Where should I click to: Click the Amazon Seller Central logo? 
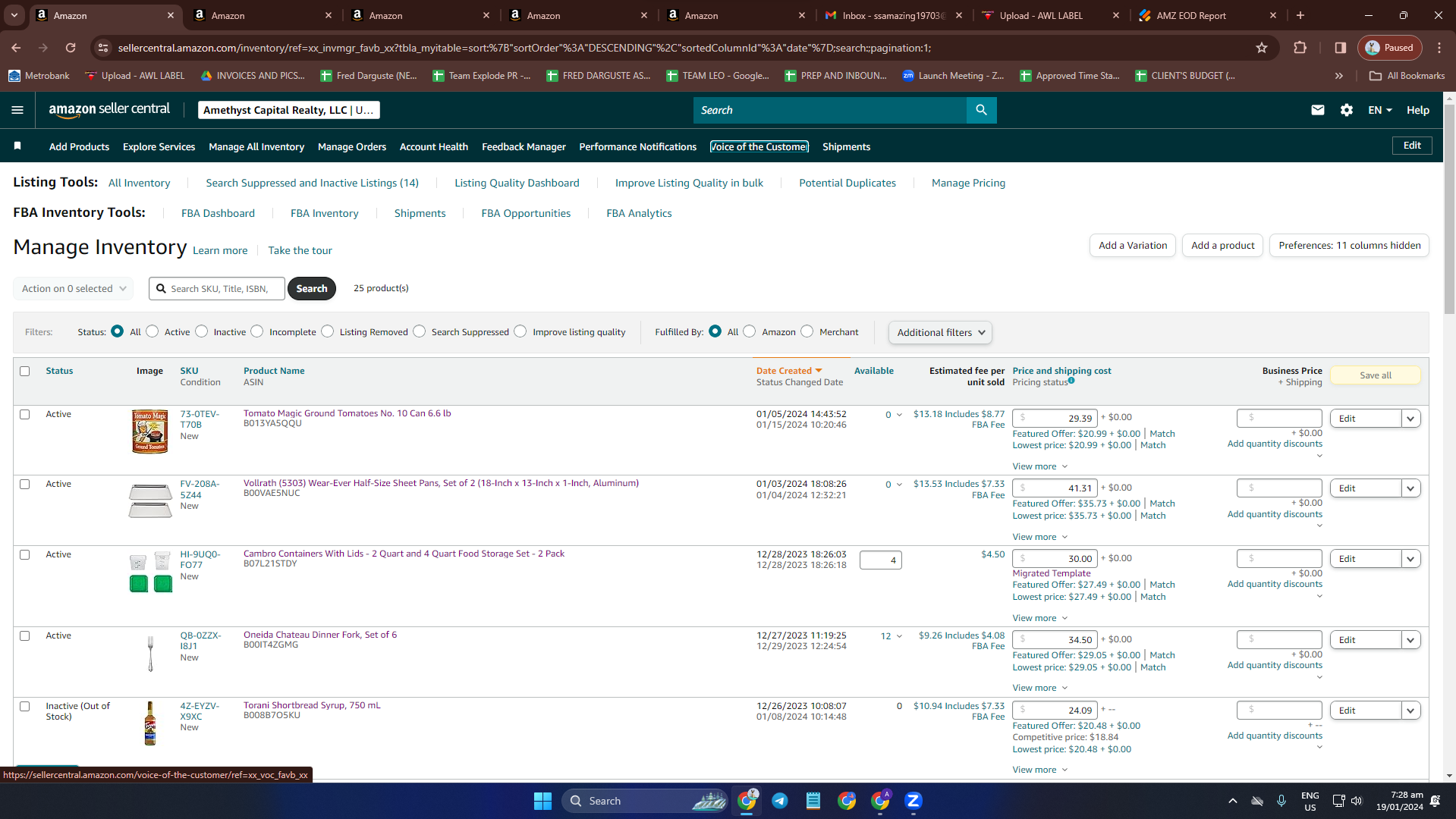(x=109, y=110)
